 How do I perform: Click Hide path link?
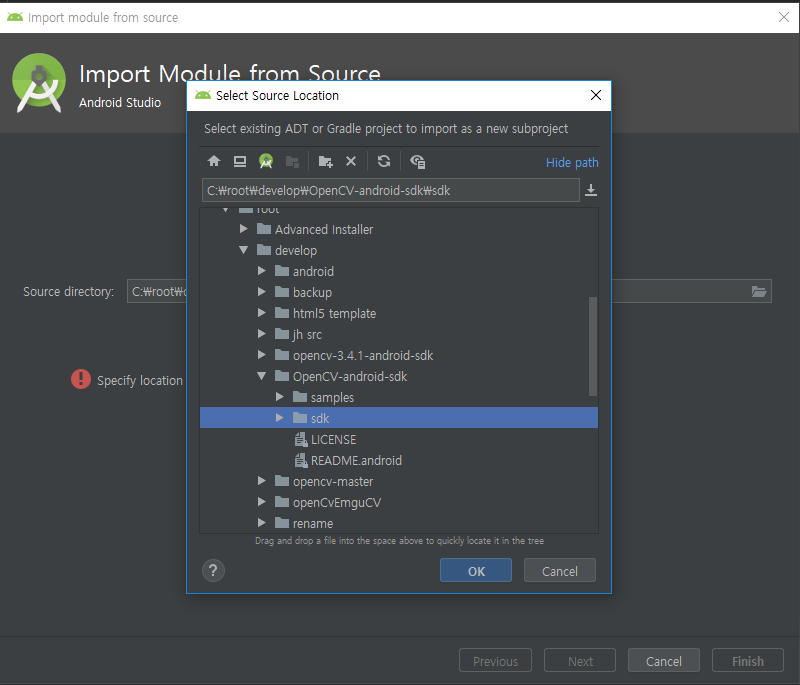point(572,163)
